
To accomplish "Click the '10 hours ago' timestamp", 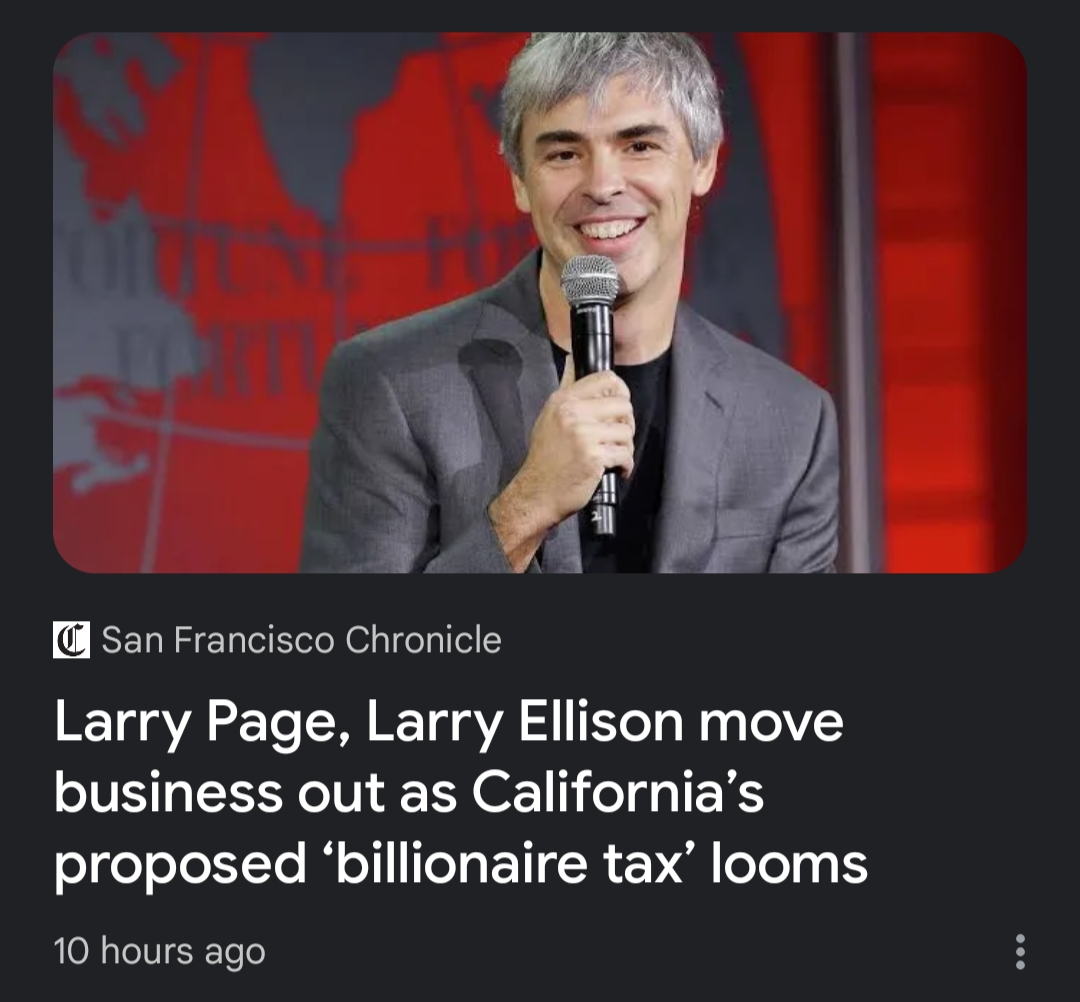I will [159, 952].
